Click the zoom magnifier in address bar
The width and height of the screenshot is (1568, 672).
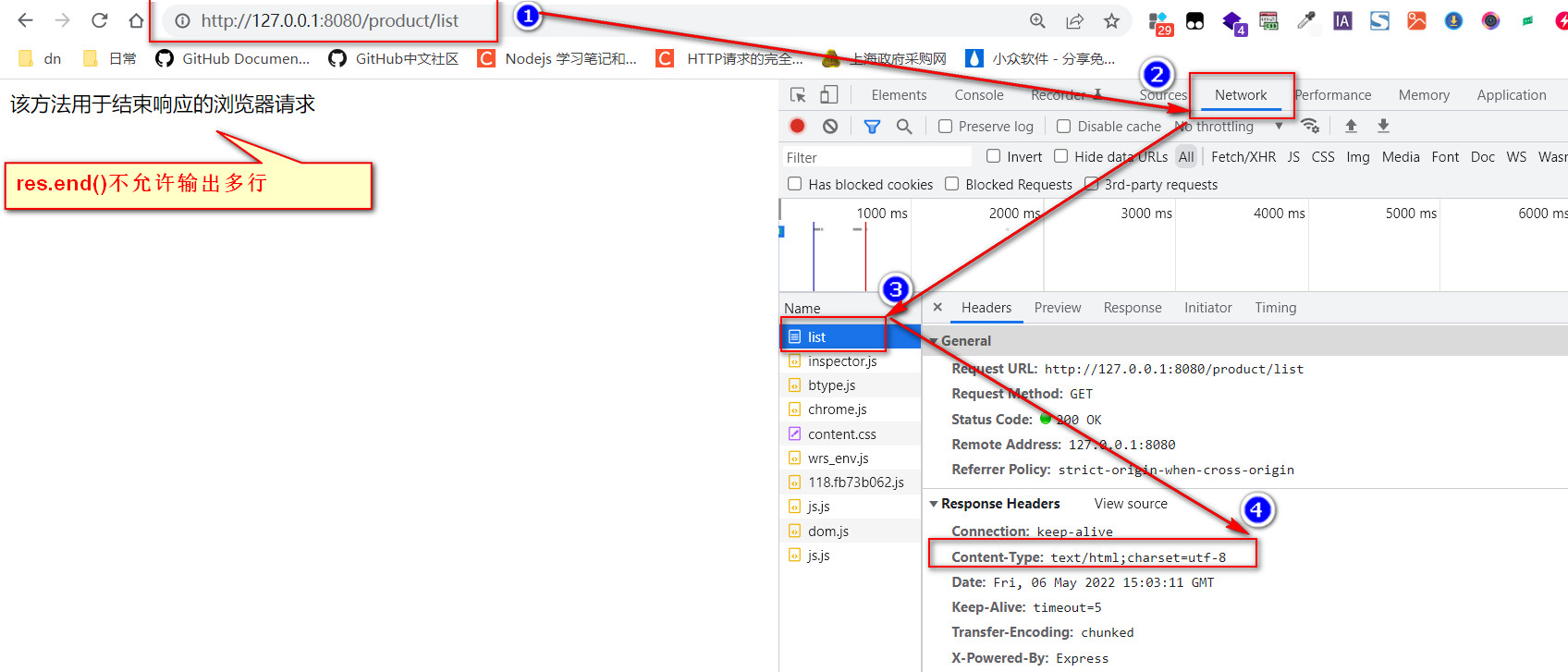[x=1037, y=20]
